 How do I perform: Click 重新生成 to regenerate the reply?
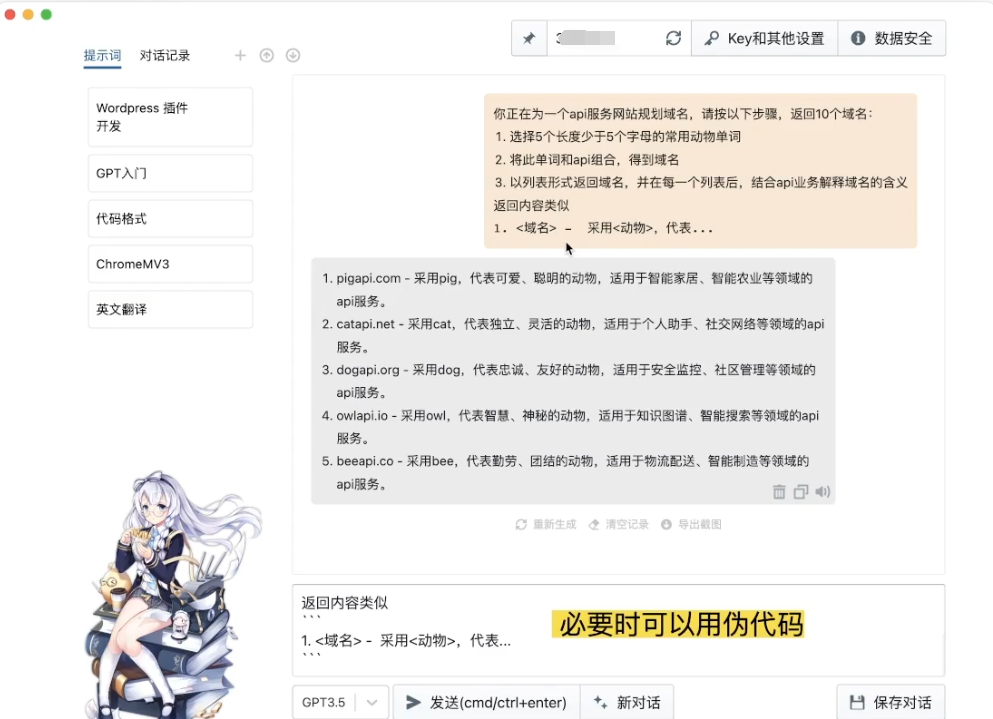[x=546, y=524]
